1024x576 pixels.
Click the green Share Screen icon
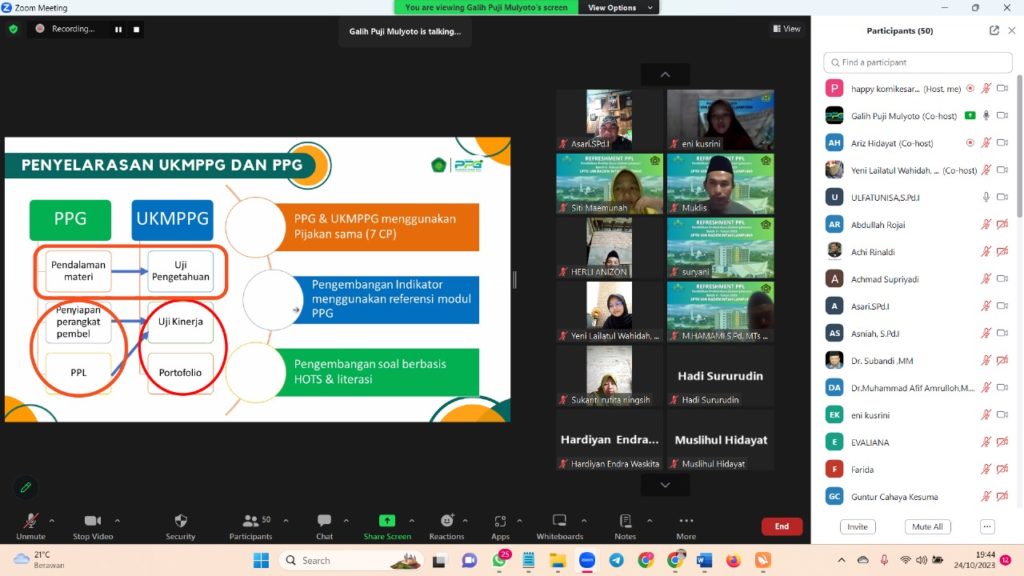(x=387, y=520)
